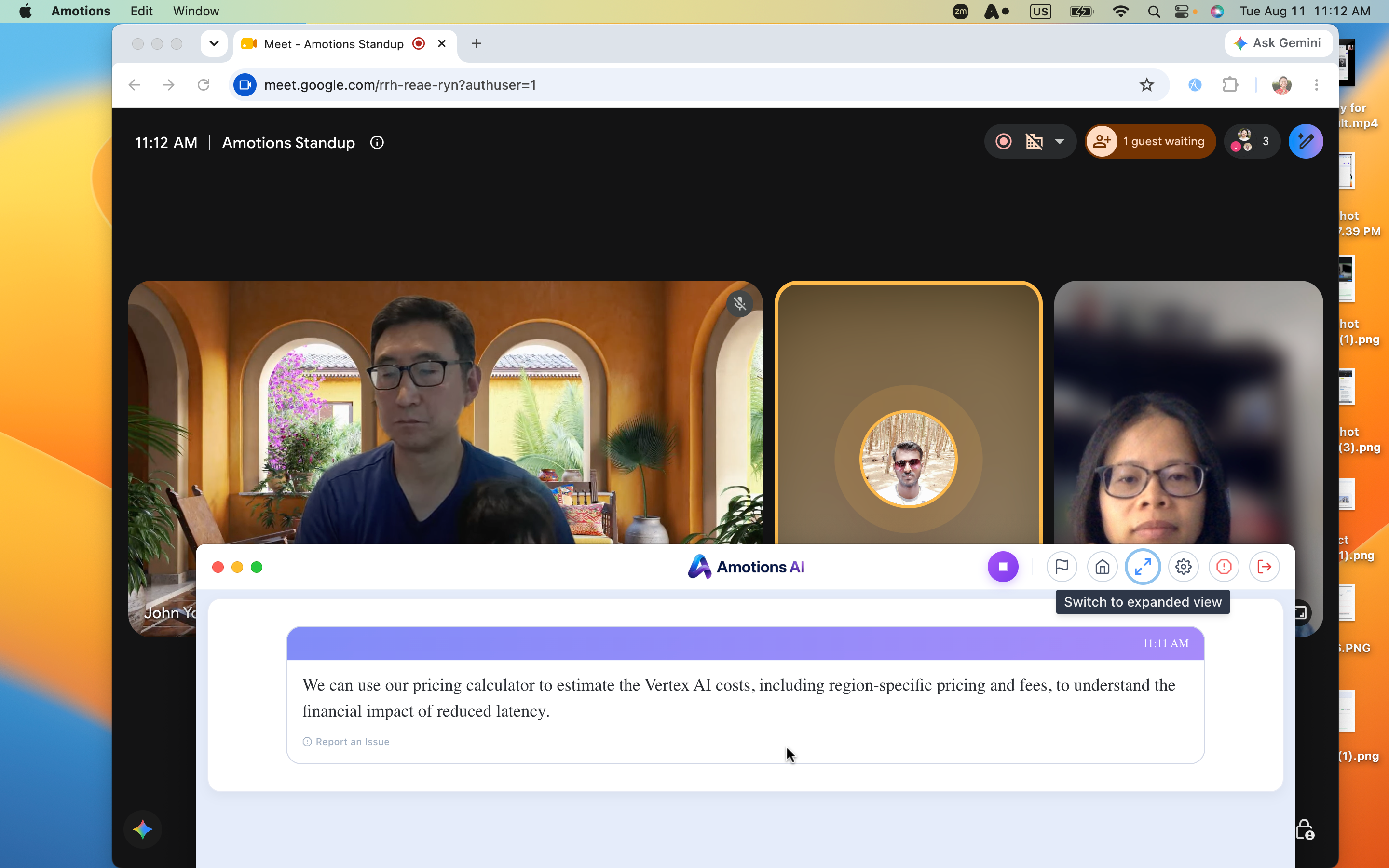Click the camera site-info icon in address bar
This screenshot has width=1389, height=868.
245,85
